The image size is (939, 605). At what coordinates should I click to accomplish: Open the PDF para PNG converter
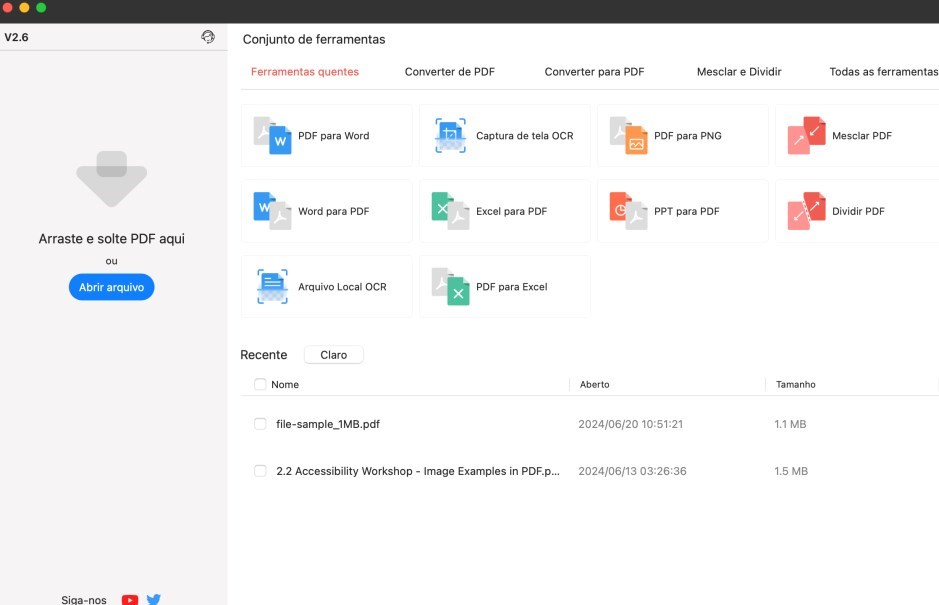tap(682, 135)
